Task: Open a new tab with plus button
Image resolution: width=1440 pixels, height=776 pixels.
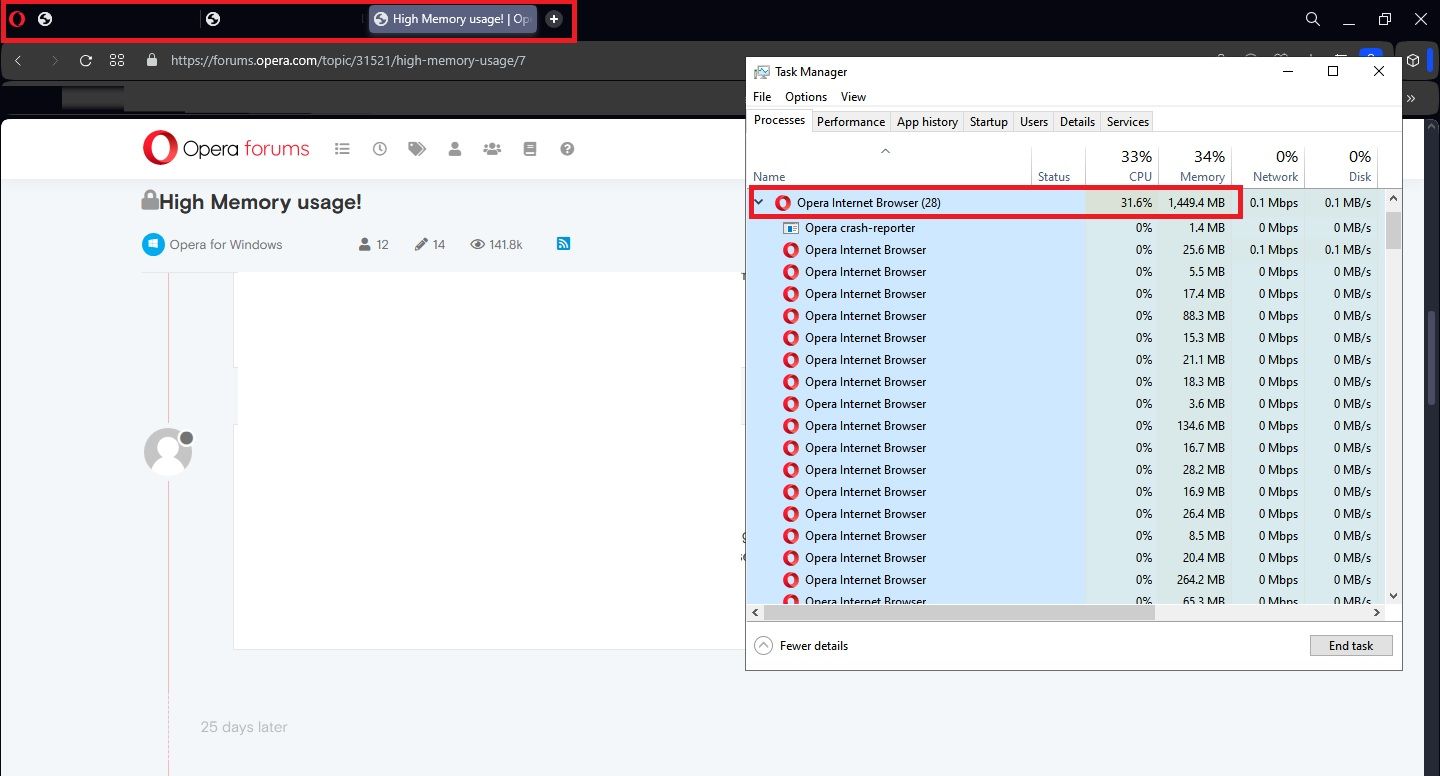Action: (554, 19)
